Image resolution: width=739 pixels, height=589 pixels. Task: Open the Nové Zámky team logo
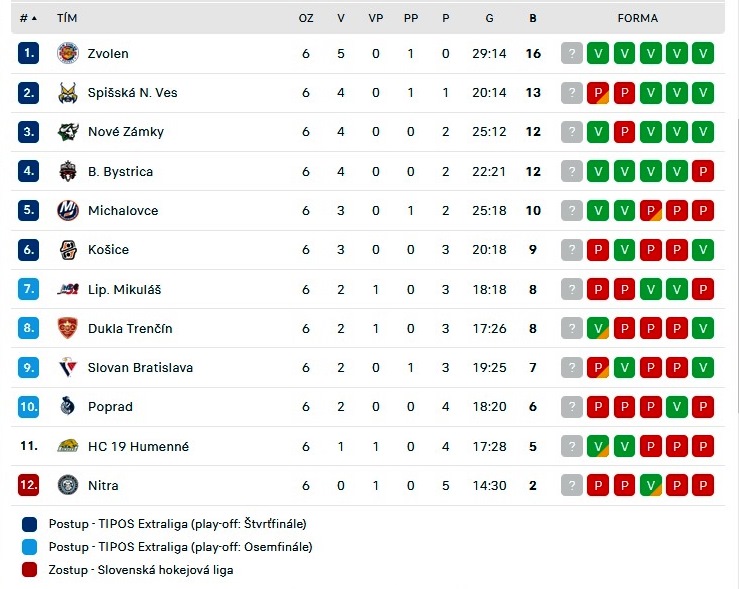click(x=68, y=132)
